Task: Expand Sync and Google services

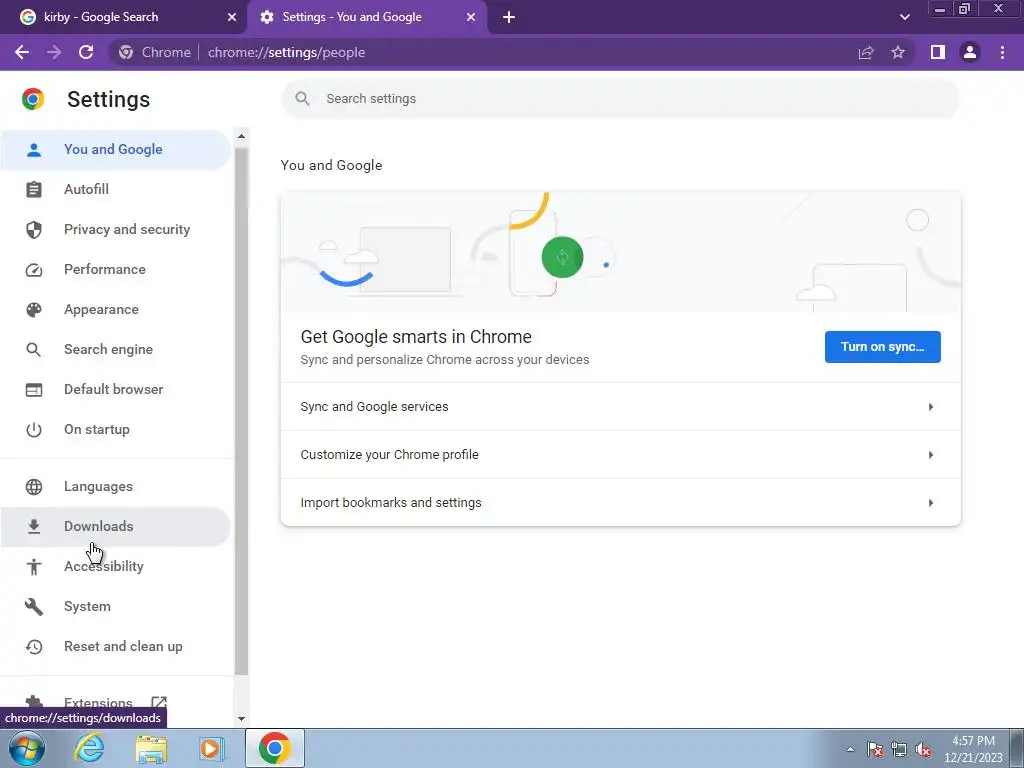Action: tap(620, 407)
